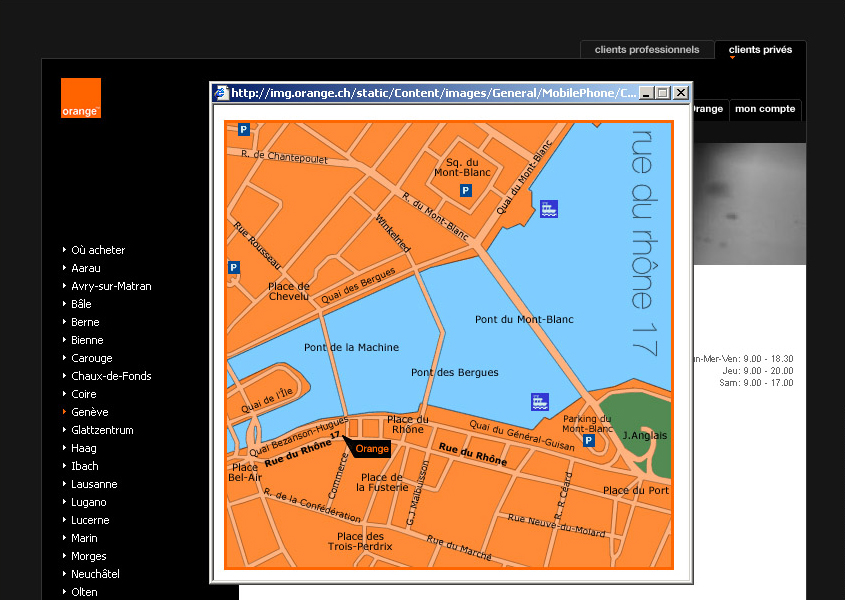Close the map popup window
The image size is (845, 600).
[x=681, y=93]
